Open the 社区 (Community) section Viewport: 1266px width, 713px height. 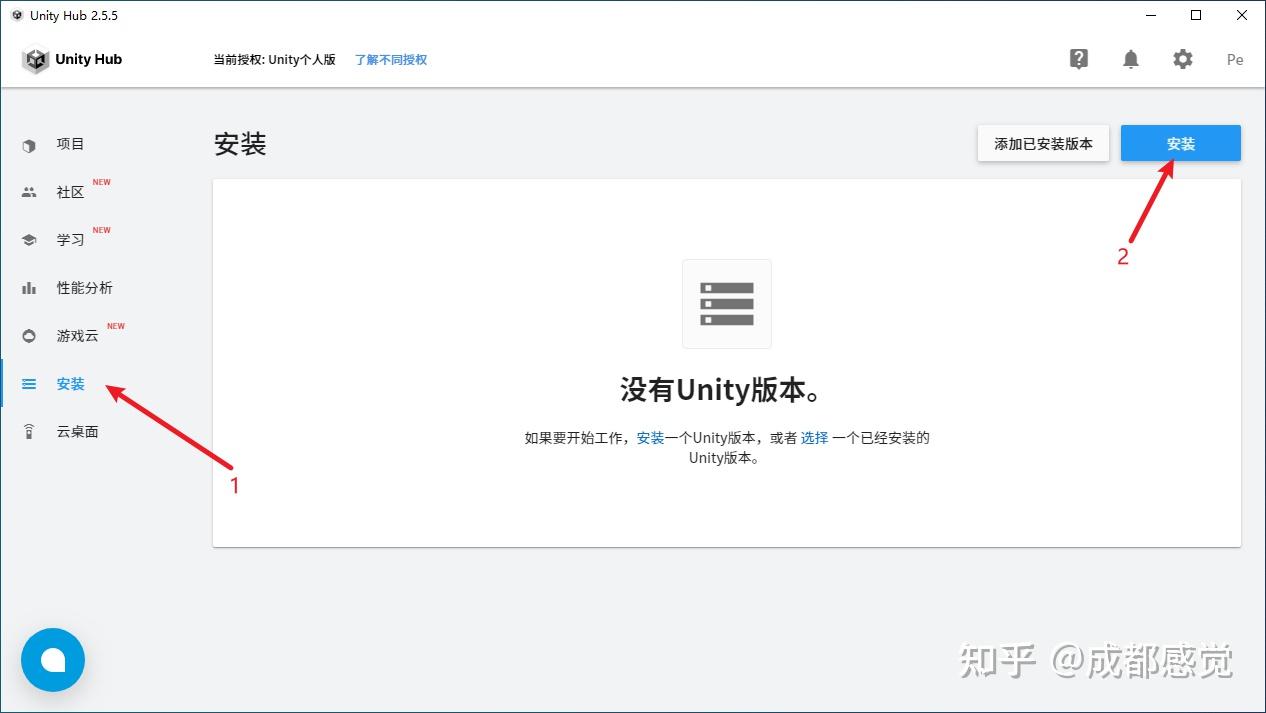tap(69, 191)
